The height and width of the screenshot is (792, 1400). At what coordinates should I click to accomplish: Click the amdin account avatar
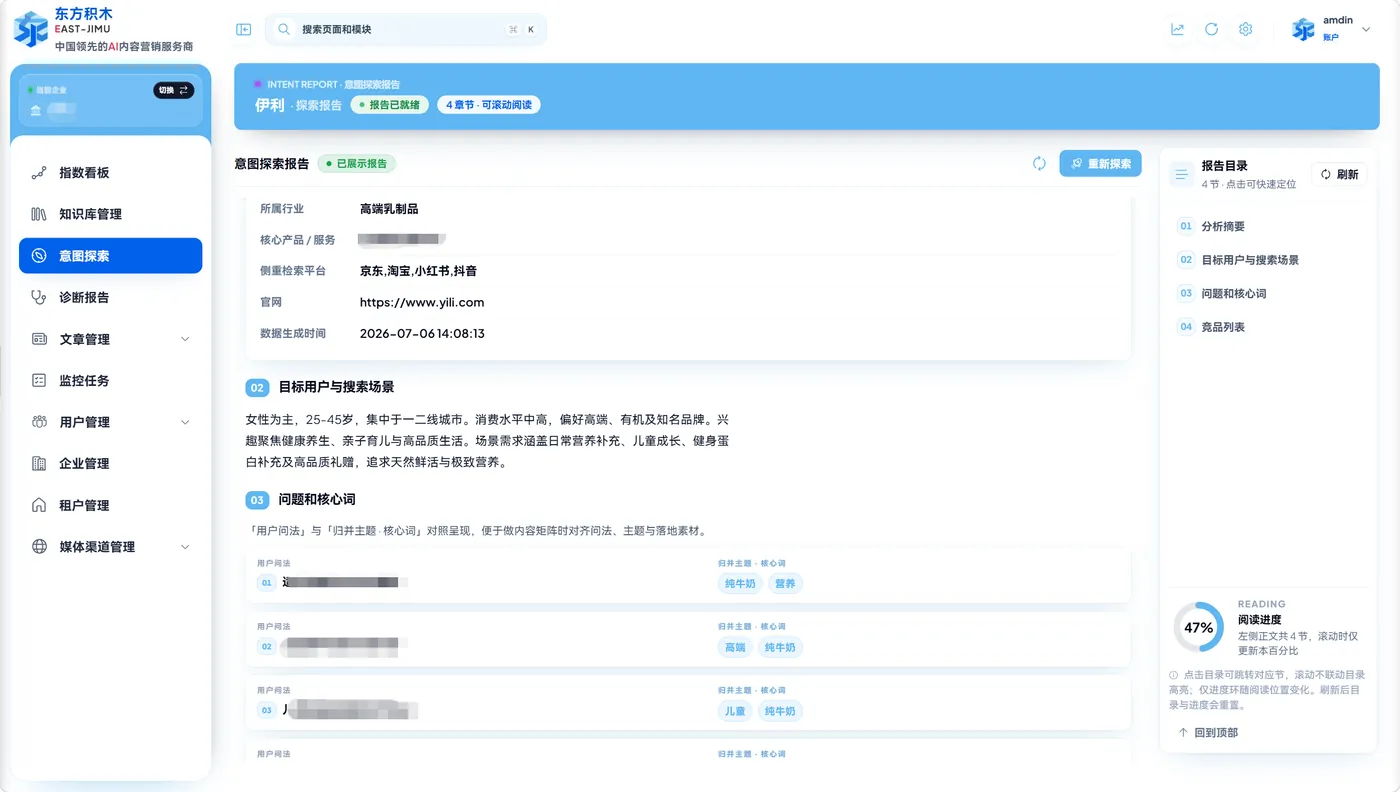point(1303,30)
